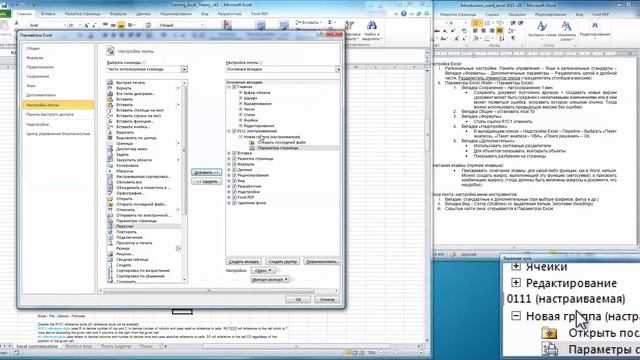The height and width of the screenshot is (360, 640).
Task: Uncheck the Вставка tab checkbox
Action: pyautogui.click(x=234, y=153)
